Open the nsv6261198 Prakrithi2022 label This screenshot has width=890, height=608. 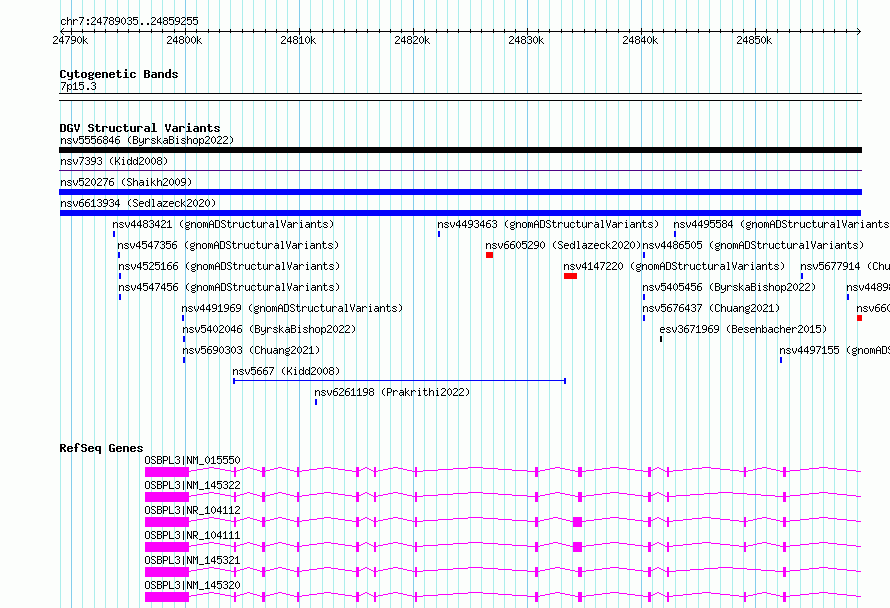click(392, 392)
